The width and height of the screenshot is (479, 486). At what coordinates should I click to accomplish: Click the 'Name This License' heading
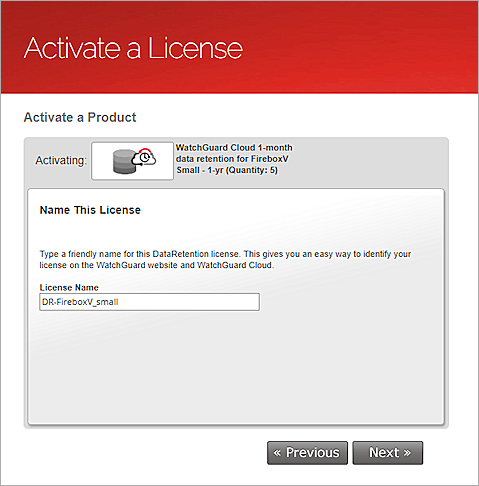coord(90,210)
